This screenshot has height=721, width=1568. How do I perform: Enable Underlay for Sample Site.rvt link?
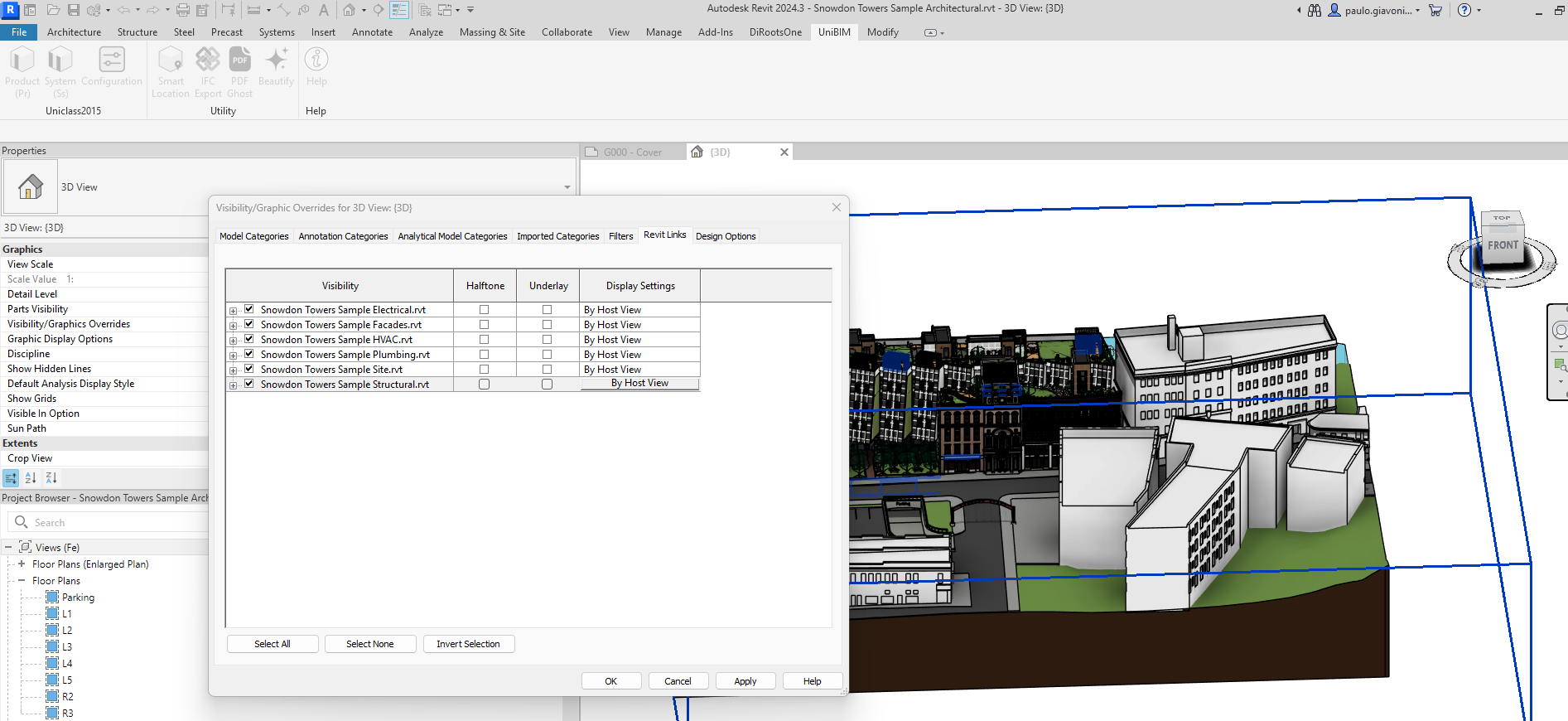pyautogui.click(x=548, y=370)
